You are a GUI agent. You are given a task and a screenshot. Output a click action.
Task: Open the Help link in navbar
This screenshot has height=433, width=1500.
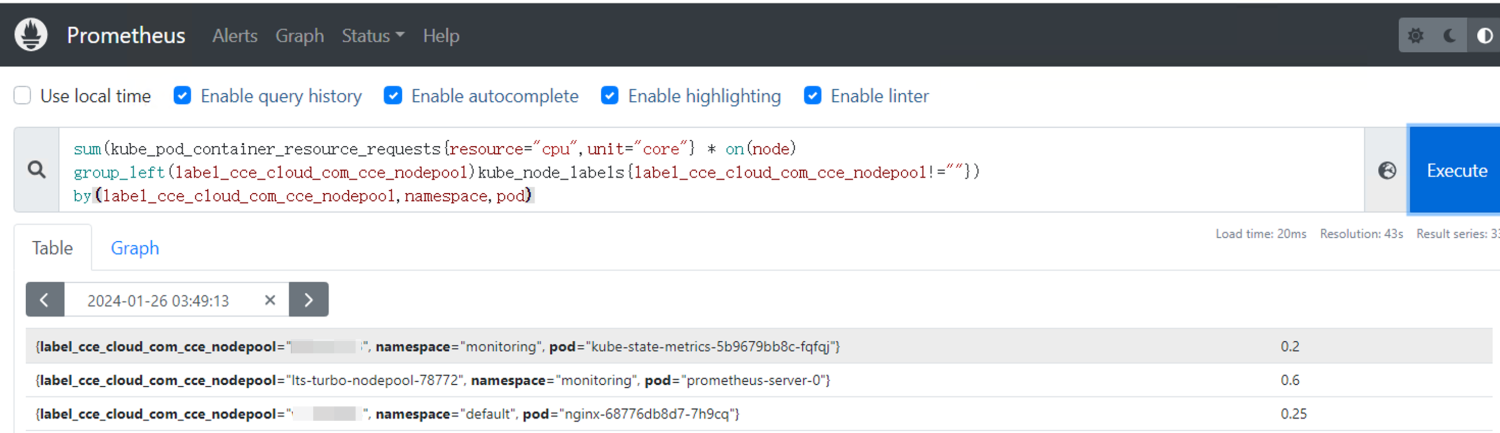pos(441,36)
